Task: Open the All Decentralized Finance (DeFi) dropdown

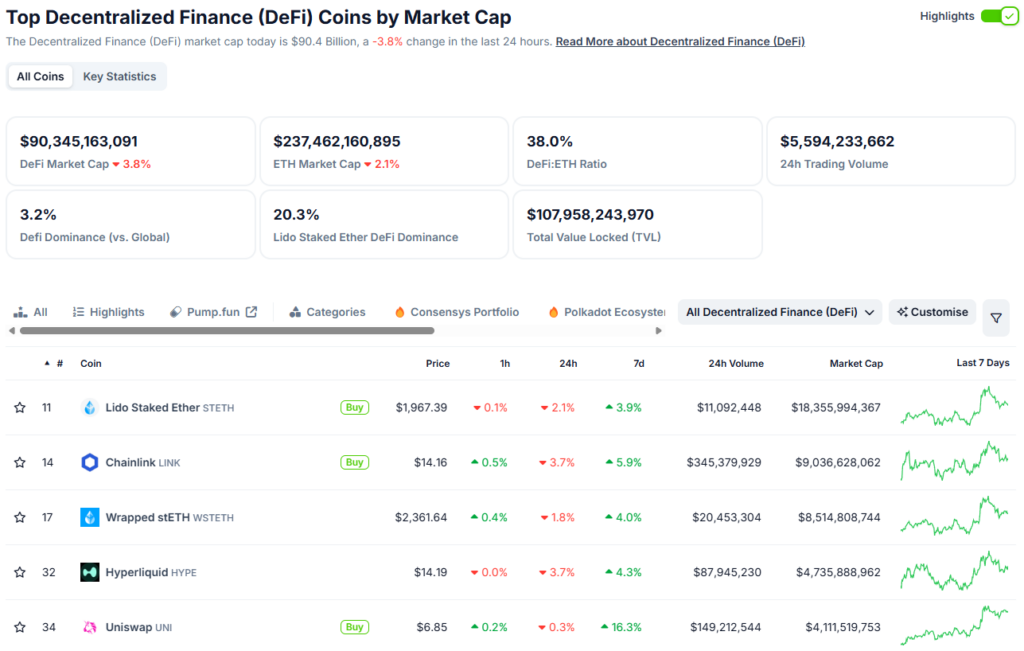Action: tap(779, 311)
